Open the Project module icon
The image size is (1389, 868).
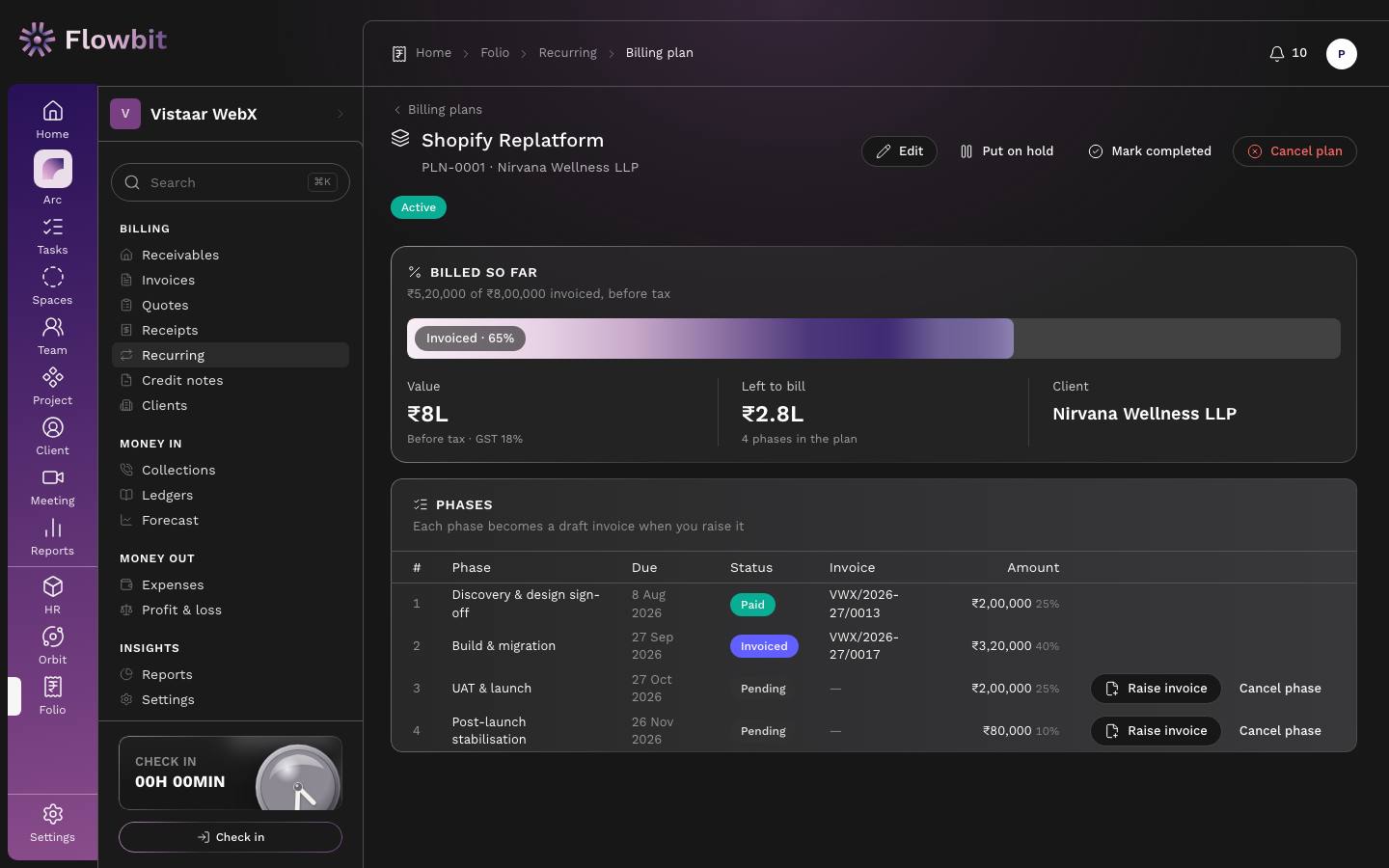tap(52, 387)
